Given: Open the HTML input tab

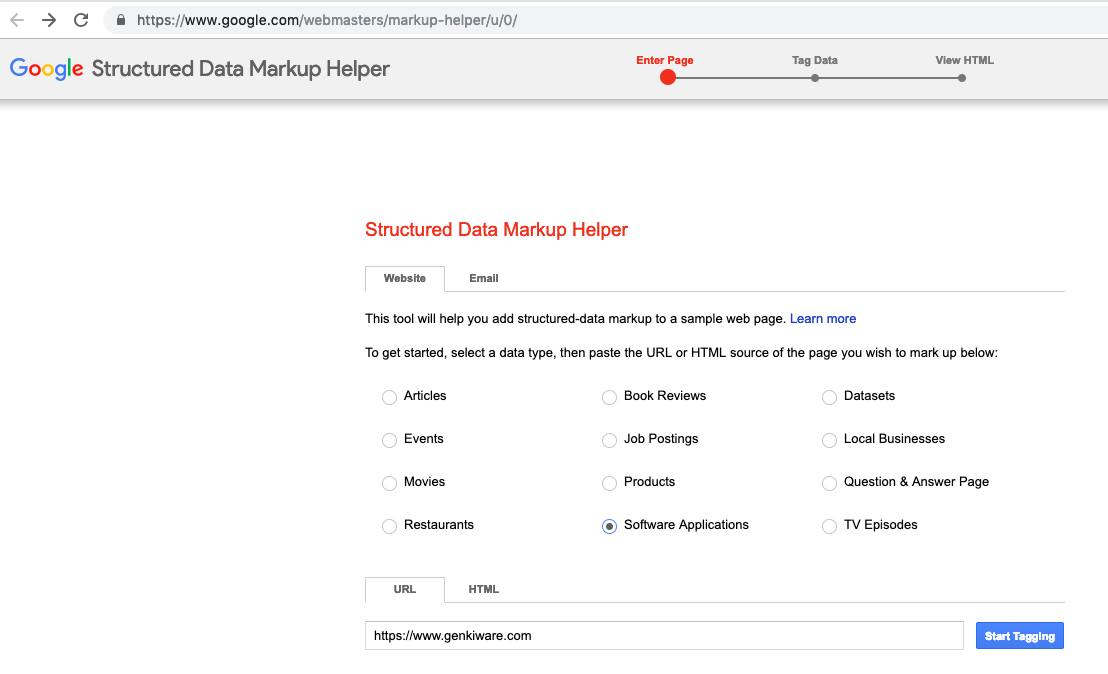Looking at the screenshot, I should (x=484, y=589).
